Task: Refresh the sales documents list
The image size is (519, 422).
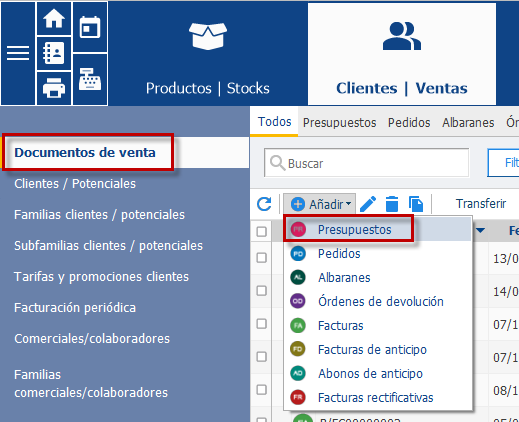Action: coord(264,204)
